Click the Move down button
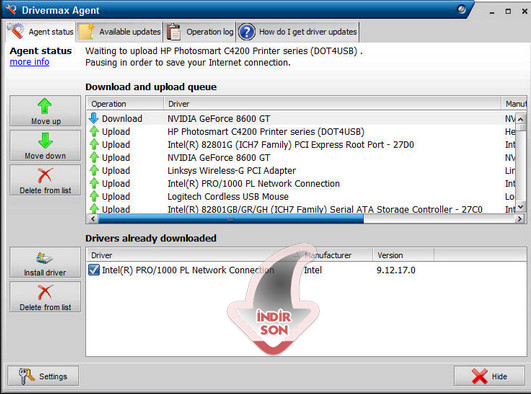This screenshot has width=531, height=394. pyautogui.click(x=45, y=146)
